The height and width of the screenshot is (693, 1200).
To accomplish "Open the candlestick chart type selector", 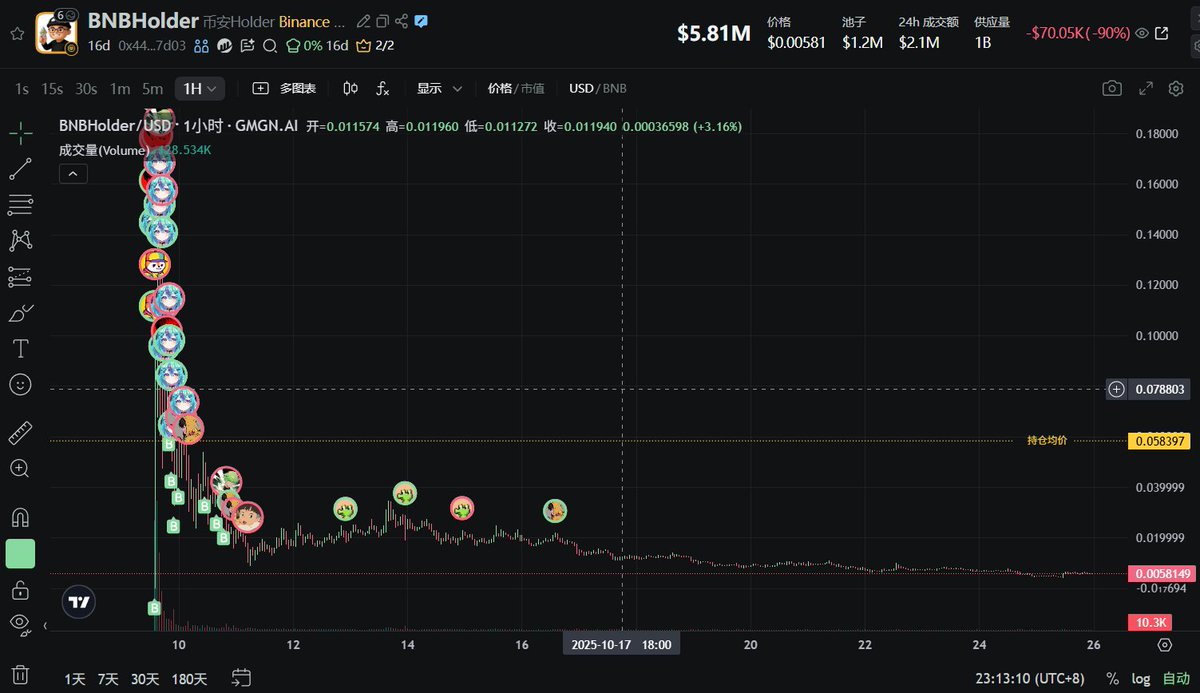I will click(x=350, y=89).
